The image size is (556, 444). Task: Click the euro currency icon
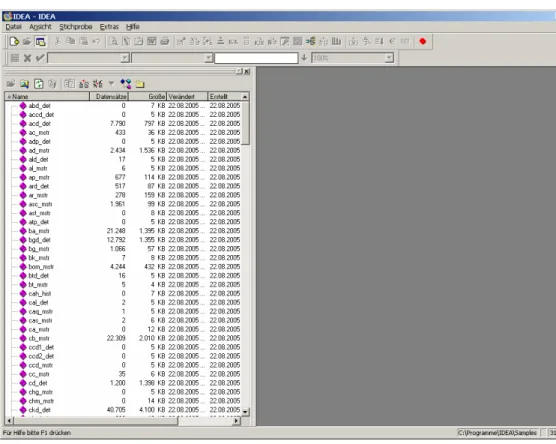click(x=392, y=41)
